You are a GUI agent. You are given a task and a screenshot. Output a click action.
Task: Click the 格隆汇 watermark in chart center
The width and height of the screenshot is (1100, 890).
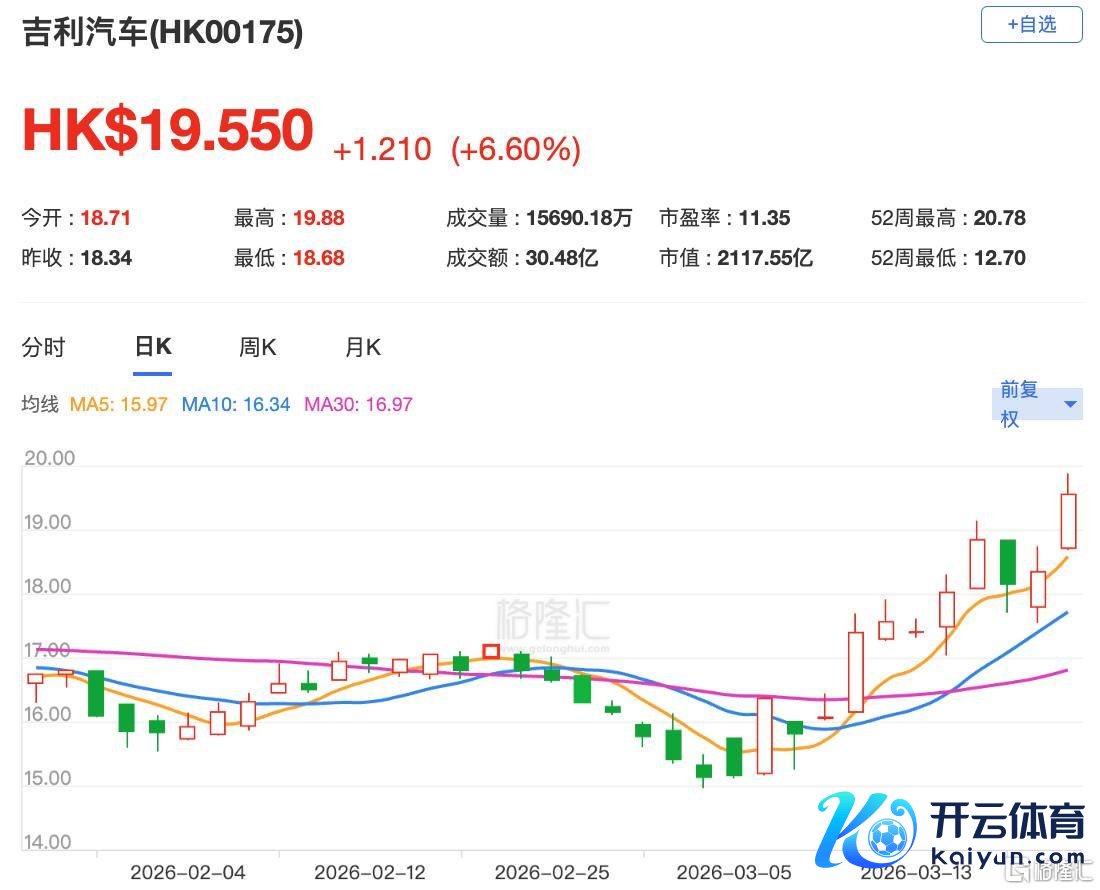[553, 622]
